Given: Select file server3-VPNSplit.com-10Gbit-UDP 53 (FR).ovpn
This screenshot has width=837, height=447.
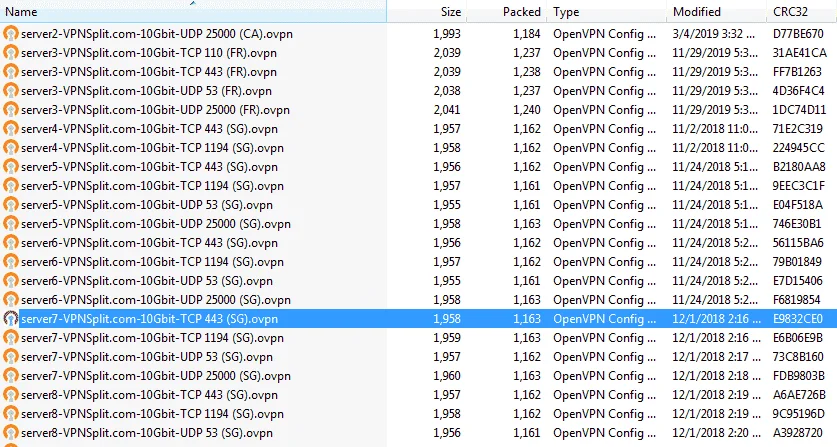Looking at the screenshot, I should [x=146, y=91].
